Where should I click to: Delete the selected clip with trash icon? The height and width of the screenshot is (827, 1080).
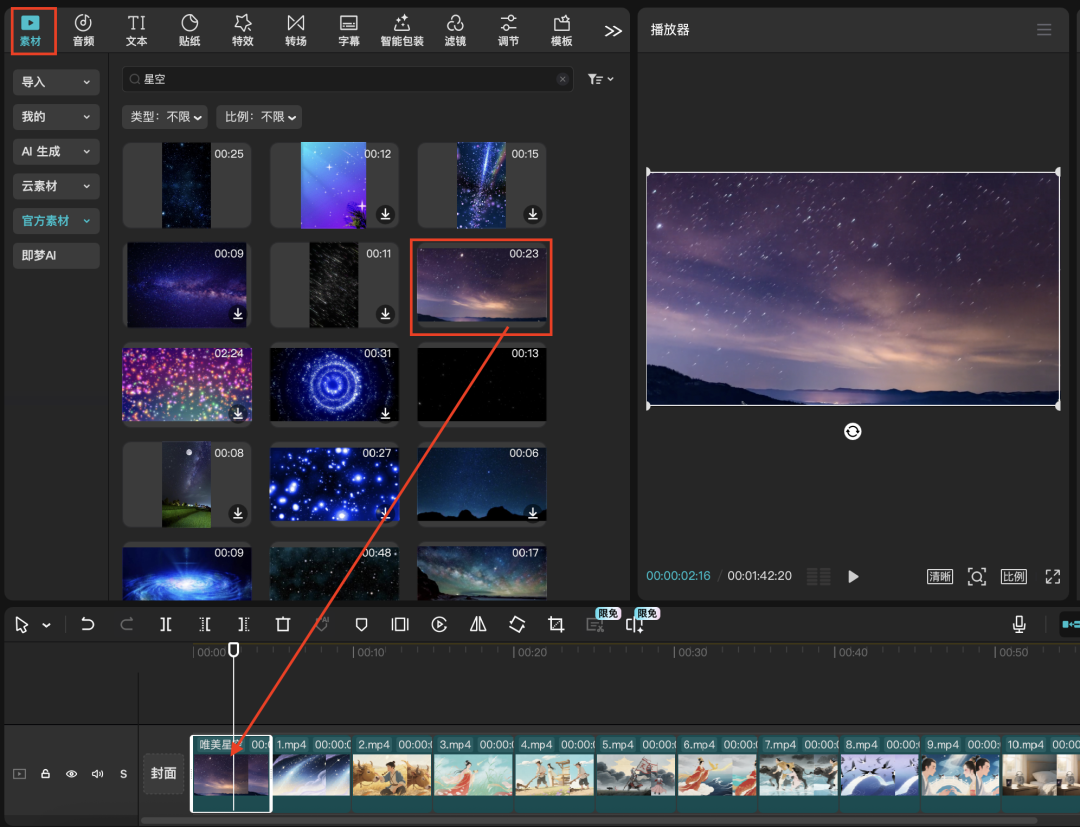[283, 624]
